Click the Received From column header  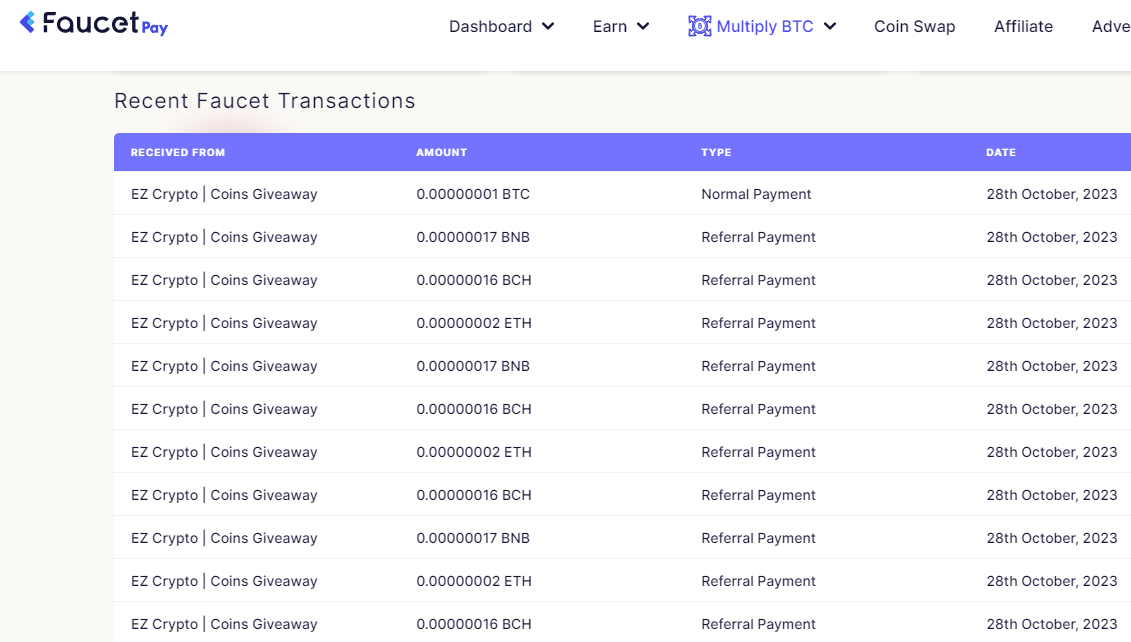coord(177,152)
